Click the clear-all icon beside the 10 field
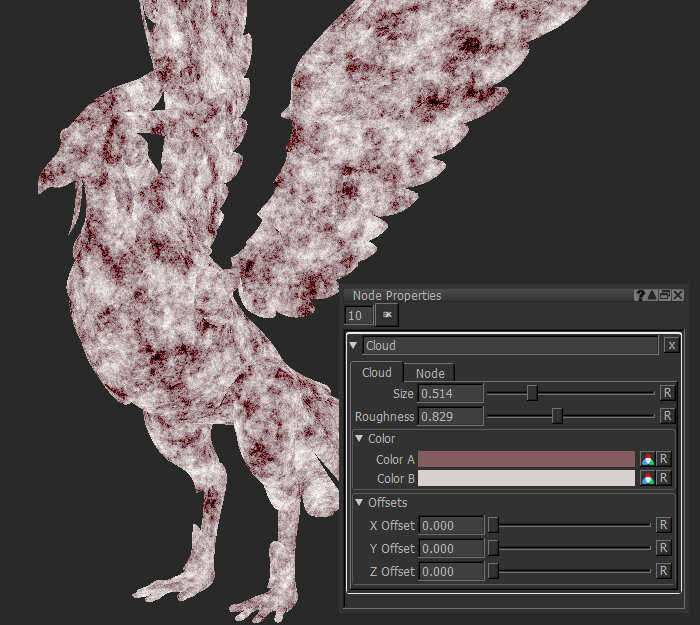This screenshot has width=700, height=625. [387, 315]
